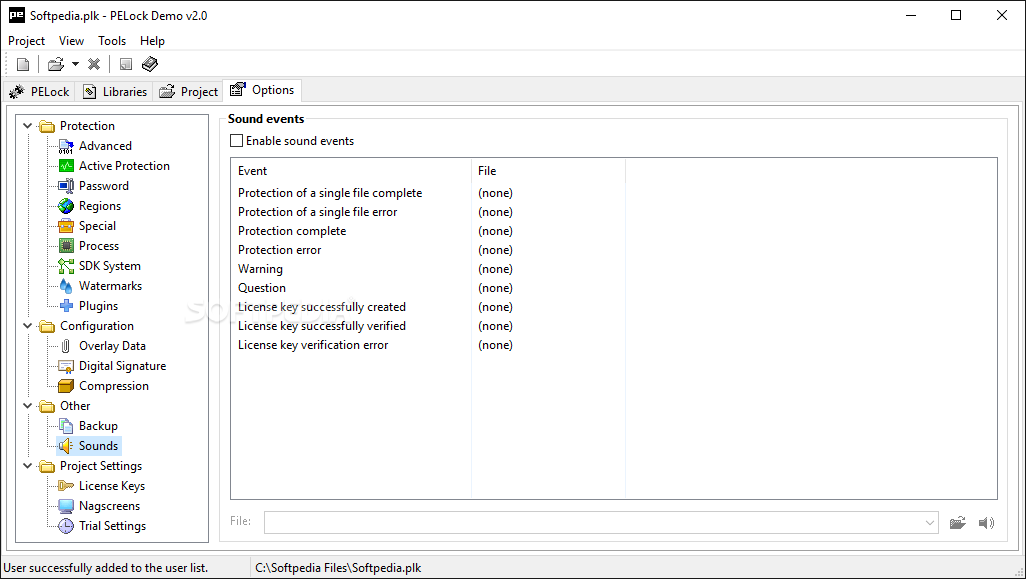Select the Password tree icon
Image resolution: width=1026 pixels, height=579 pixels.
click(66, 186)
